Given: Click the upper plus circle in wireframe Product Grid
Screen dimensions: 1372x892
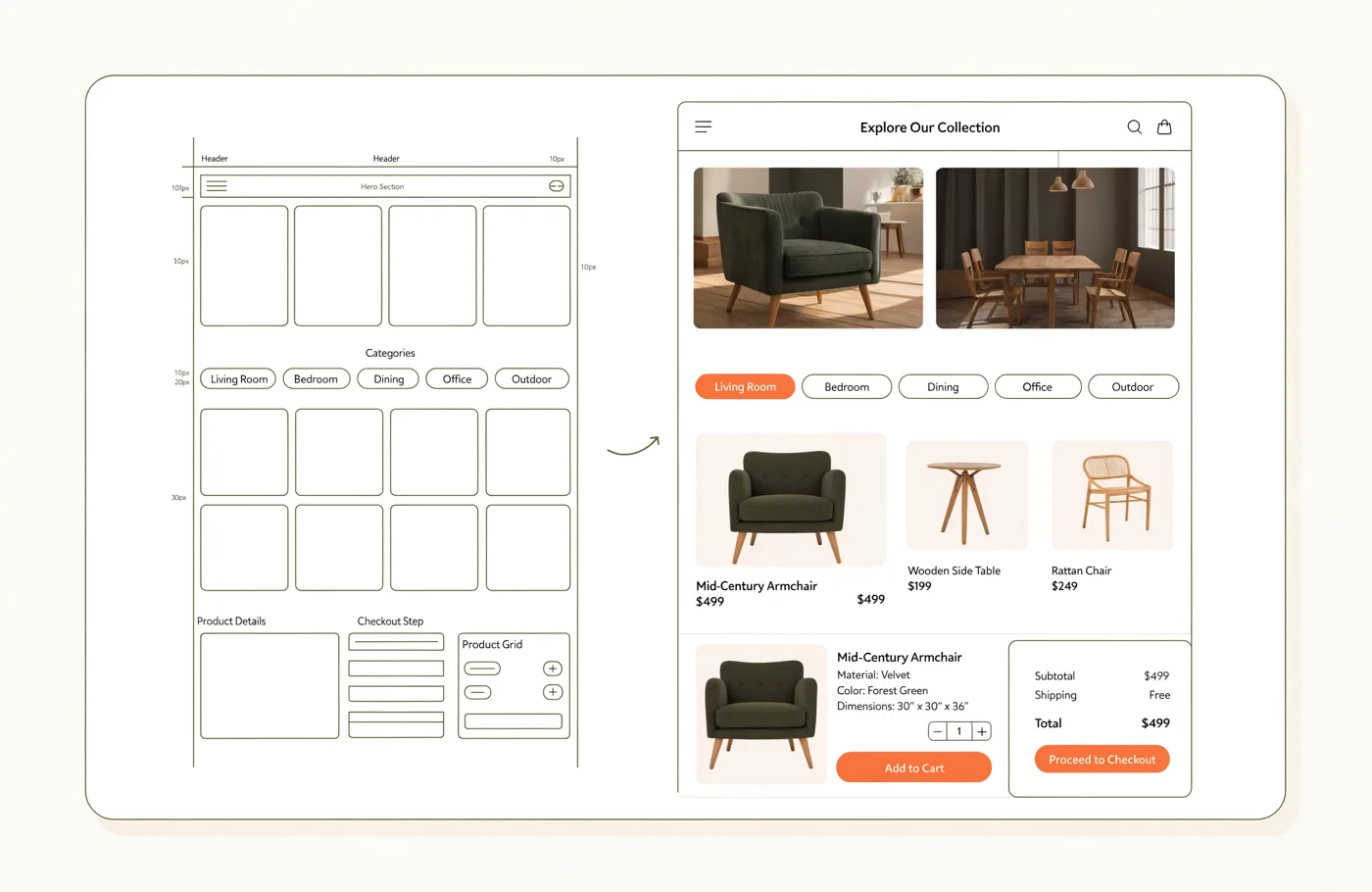Looking at the screenshot, I should (553, 669).
